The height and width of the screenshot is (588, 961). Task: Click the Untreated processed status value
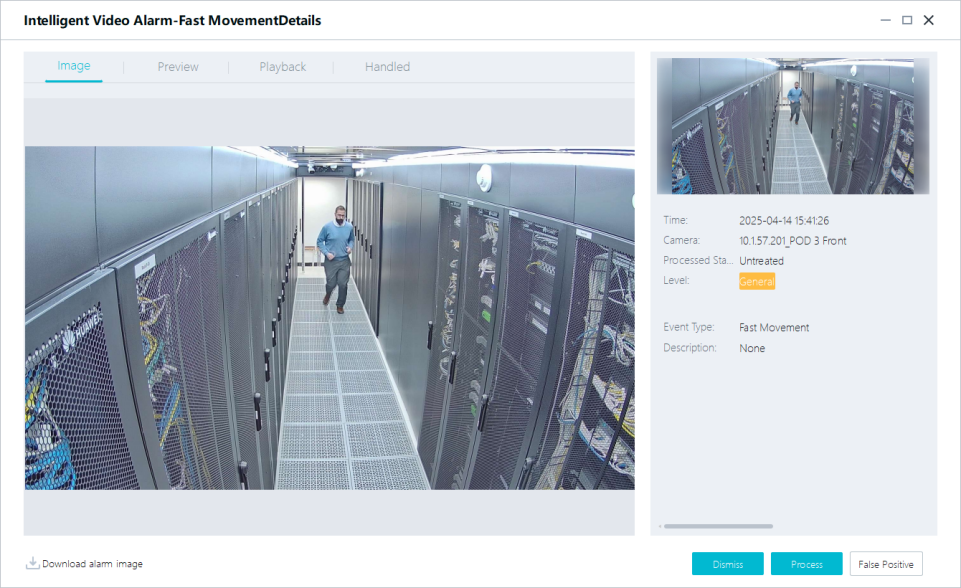761,261
